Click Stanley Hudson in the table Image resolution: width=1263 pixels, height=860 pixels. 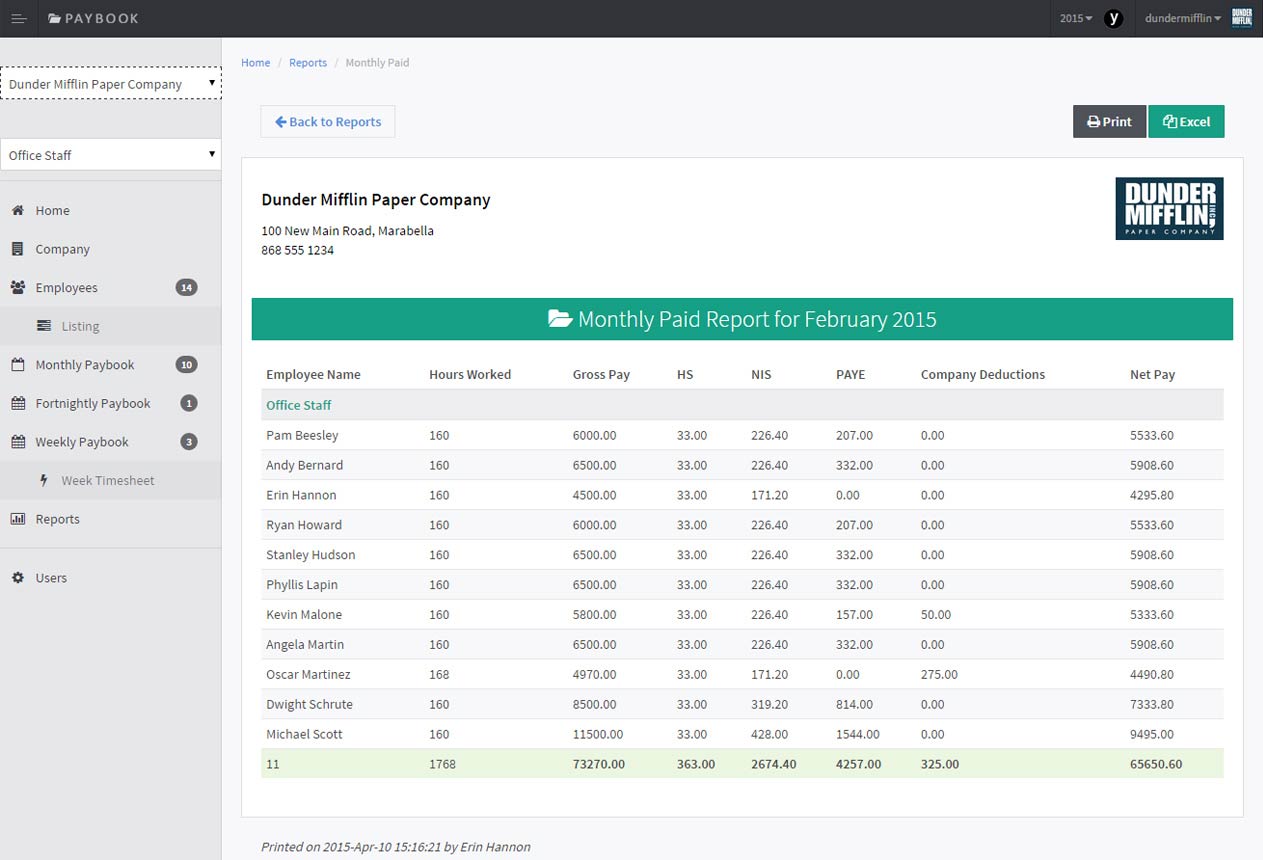310,555
